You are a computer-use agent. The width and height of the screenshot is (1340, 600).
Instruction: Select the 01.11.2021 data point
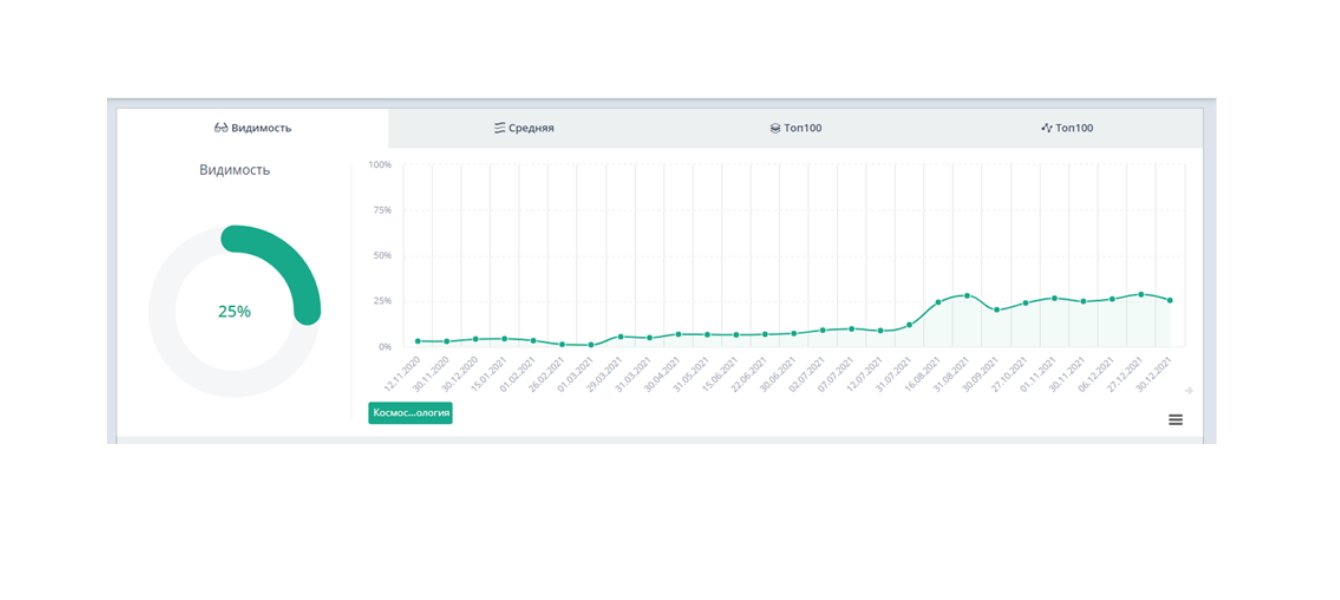[1054, 298]
